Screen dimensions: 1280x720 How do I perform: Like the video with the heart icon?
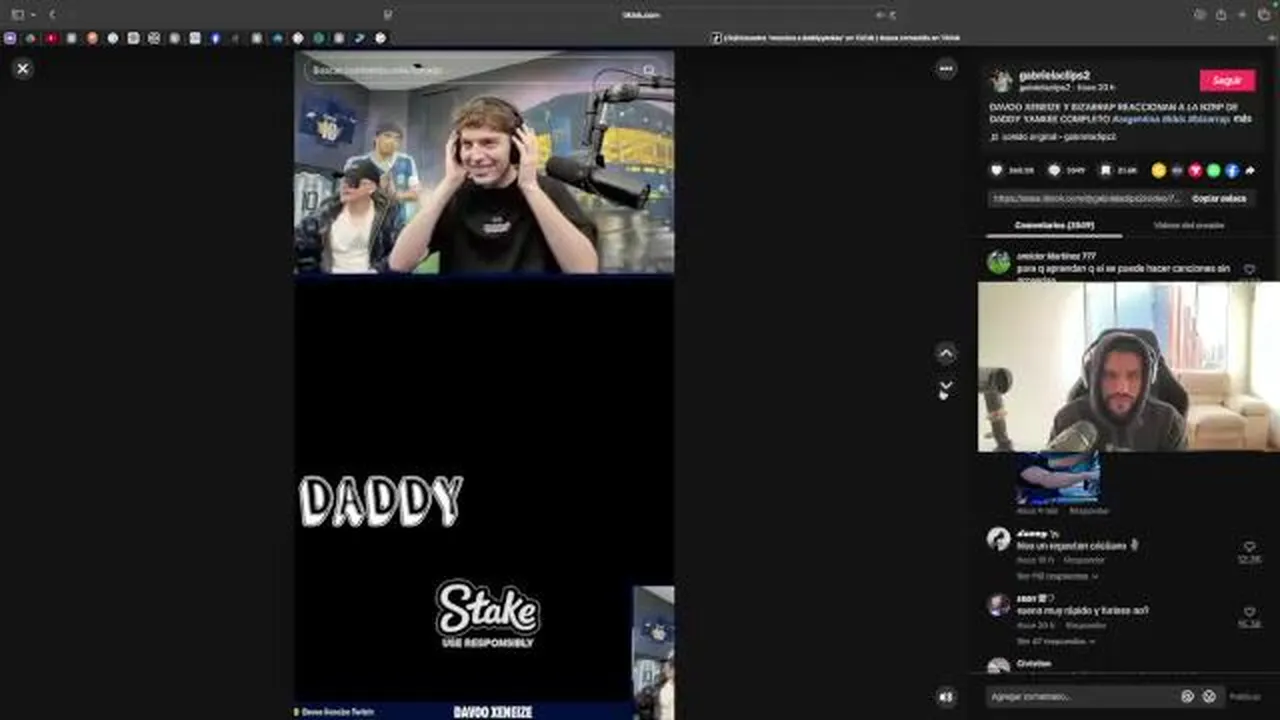(x=996, y=171)
